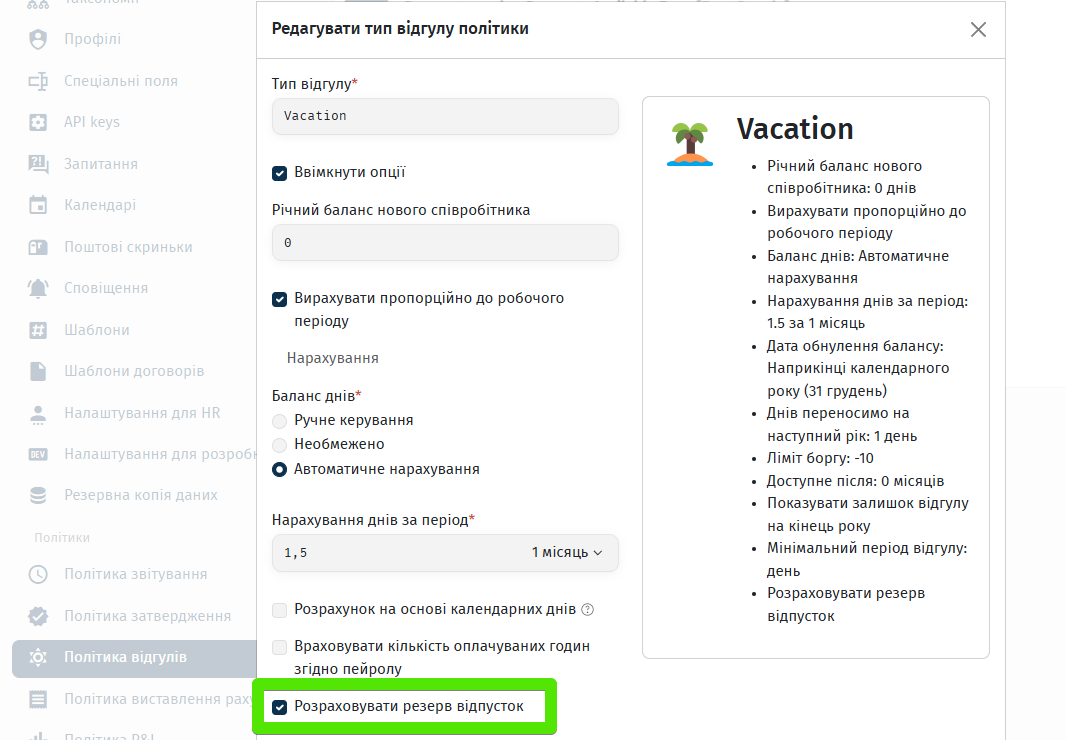The width and height of the screenshot is (1066, 740).
Task: Close the edit policy dialog
Action: click(x=978, y=30)
